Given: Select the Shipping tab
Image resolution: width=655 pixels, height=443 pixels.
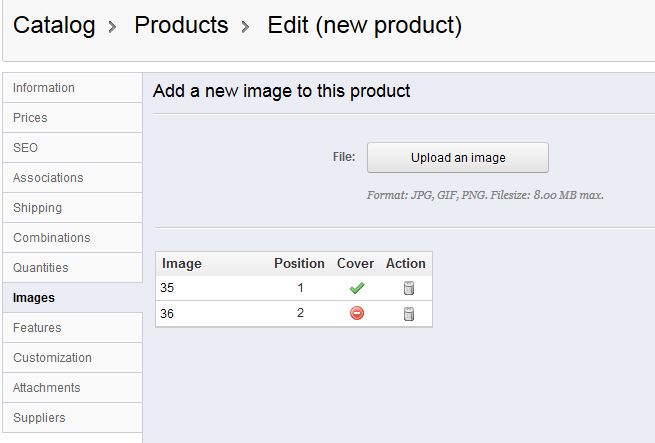Looking at the screenshot, I should (x=37, y=208).
